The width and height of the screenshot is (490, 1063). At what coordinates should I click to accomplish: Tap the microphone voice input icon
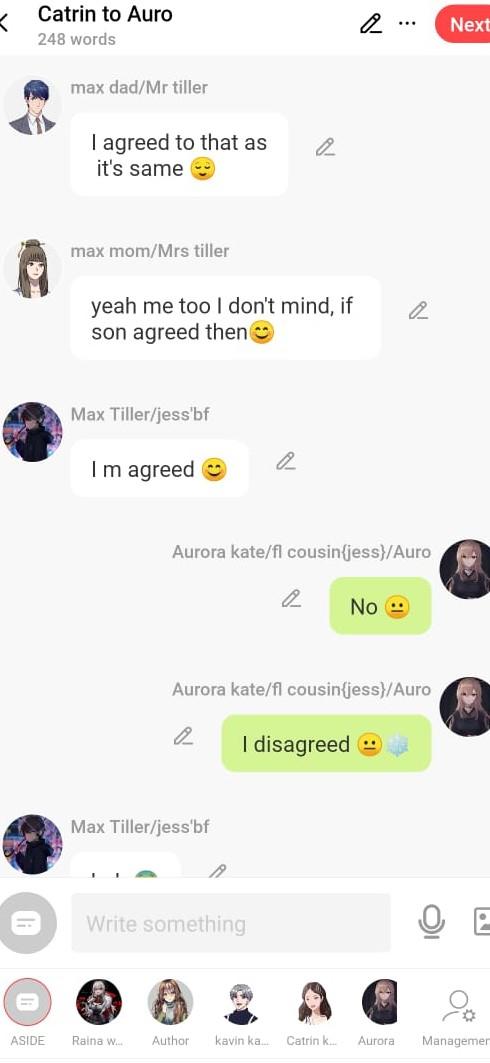pyautogui.click(x=431, y=922)
